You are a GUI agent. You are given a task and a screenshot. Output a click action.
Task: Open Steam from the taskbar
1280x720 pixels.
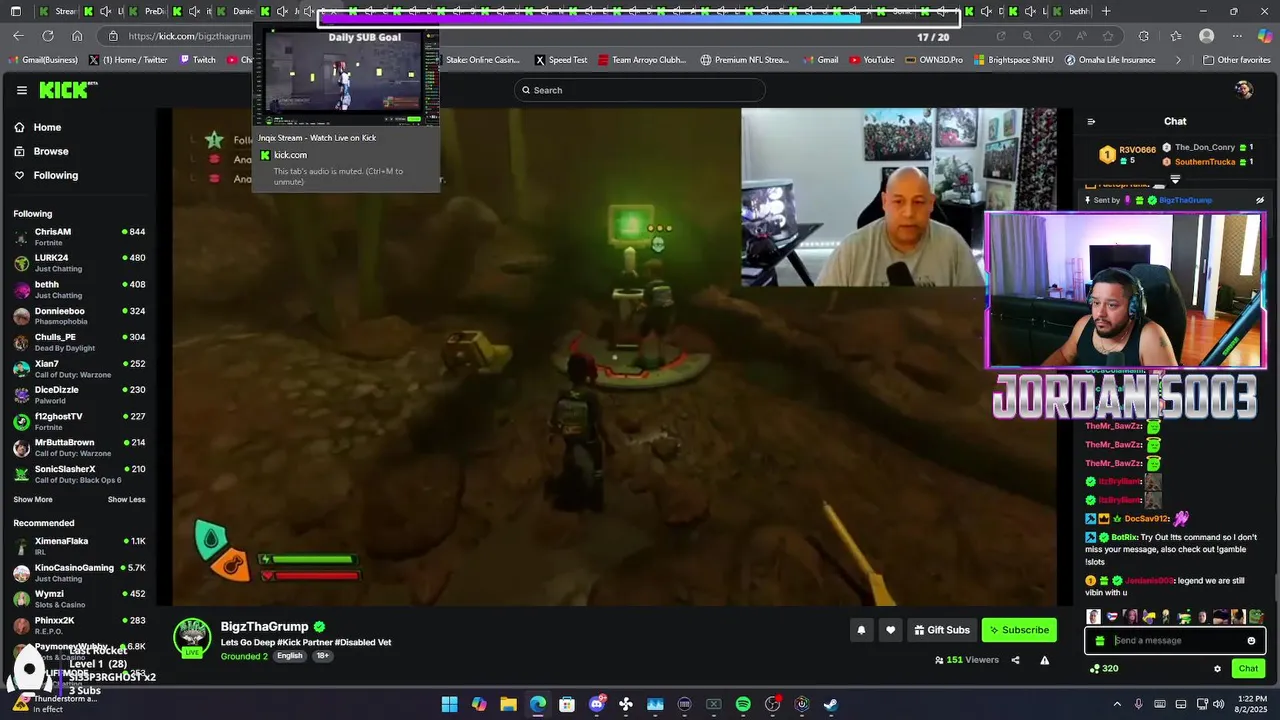(830, 704)
